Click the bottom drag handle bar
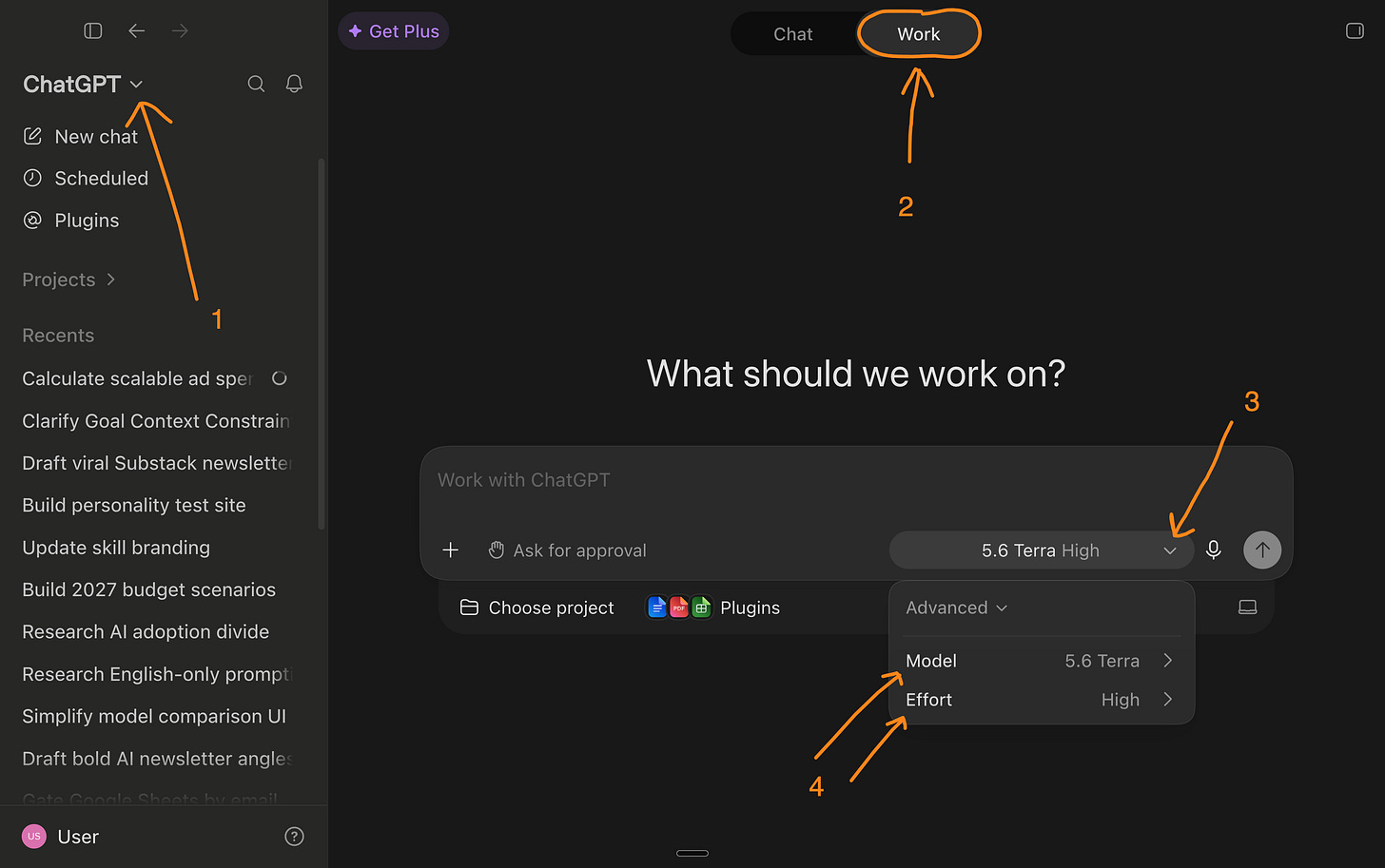 692,853
